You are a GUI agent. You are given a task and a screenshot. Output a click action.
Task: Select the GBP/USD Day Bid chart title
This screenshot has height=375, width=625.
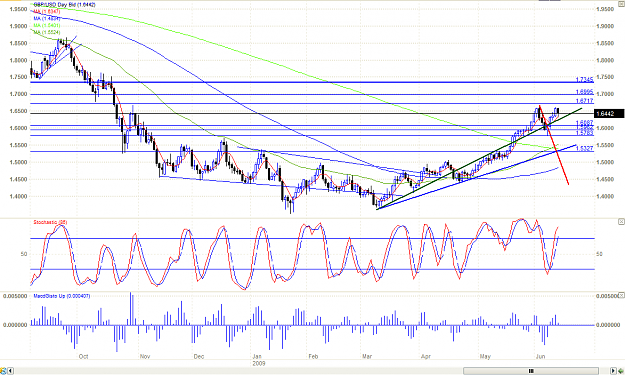pyautogui.click(x=64, y=5)
